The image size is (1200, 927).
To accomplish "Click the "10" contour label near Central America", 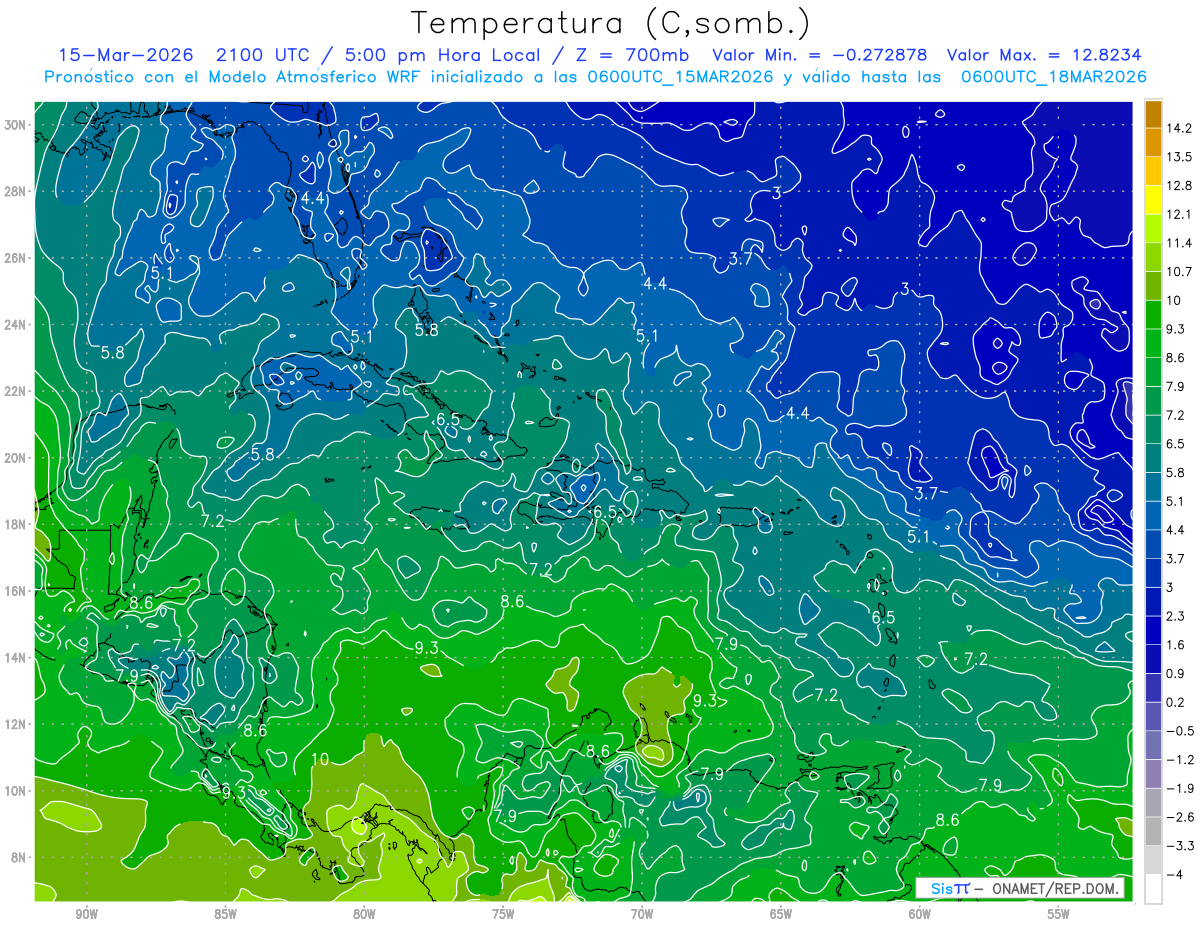I will (x=320, y=760).
